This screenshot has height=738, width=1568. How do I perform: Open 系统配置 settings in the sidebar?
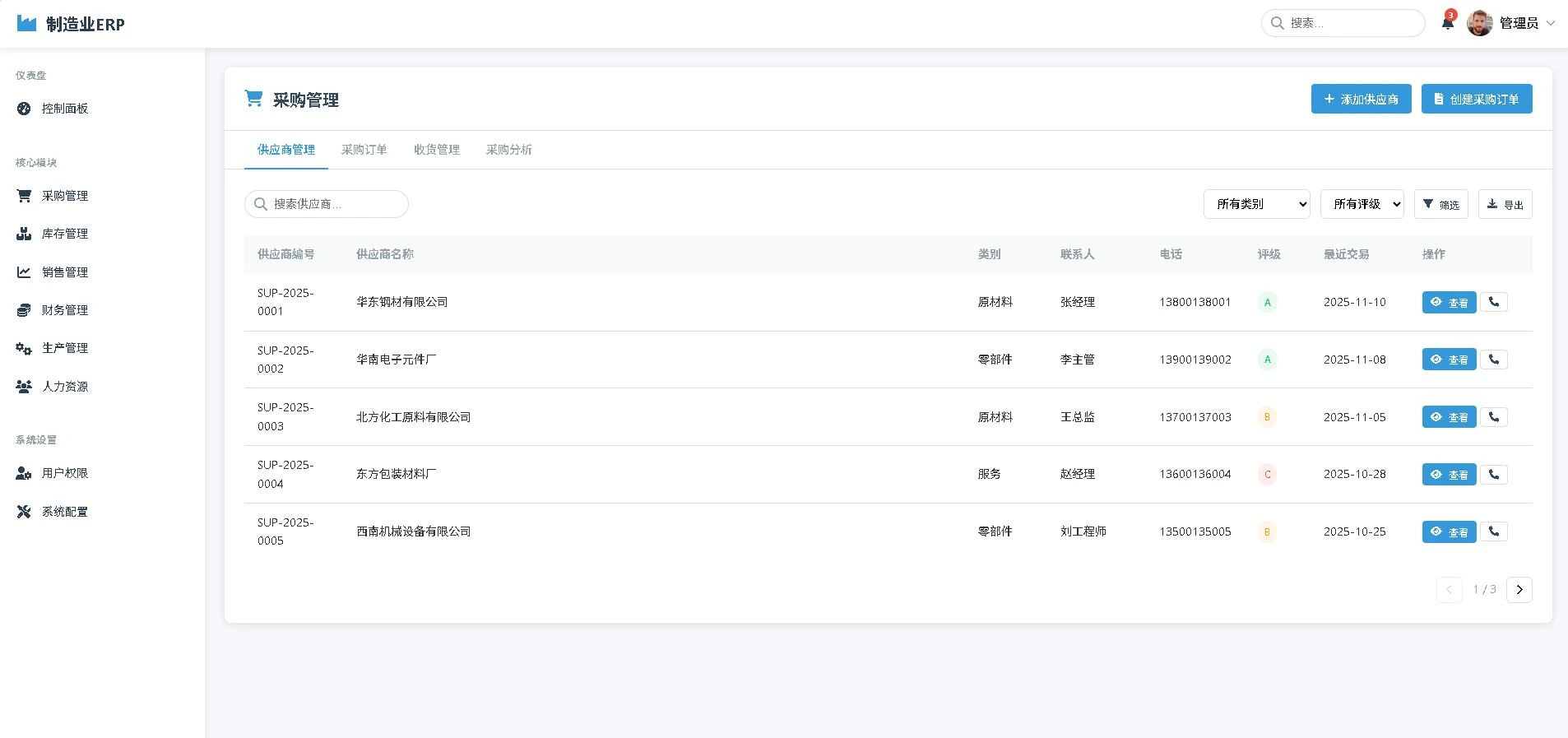pyautogui.click(x=64, y=512)
